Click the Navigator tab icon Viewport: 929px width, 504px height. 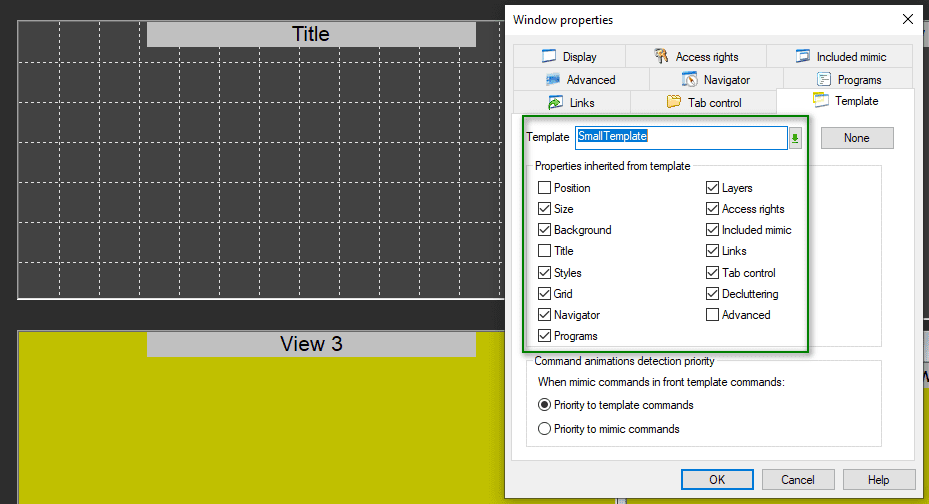(x=689, y=80)
